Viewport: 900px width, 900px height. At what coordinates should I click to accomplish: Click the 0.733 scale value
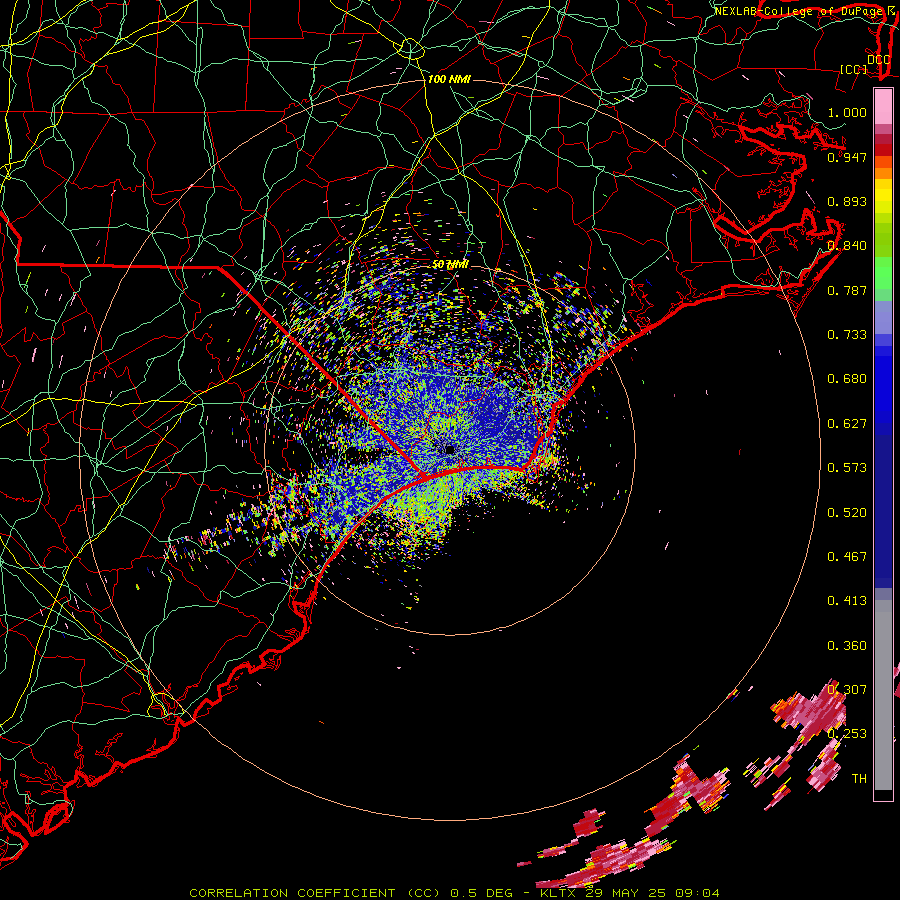847,335
